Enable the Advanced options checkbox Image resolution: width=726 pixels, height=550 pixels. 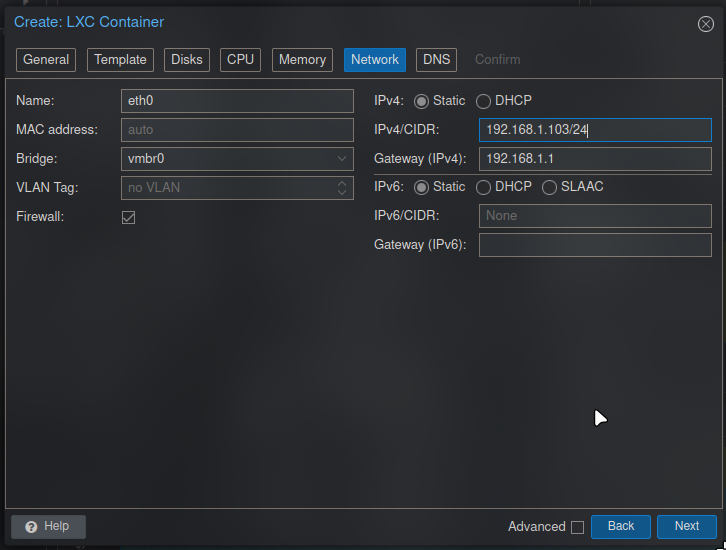point(577,527)
